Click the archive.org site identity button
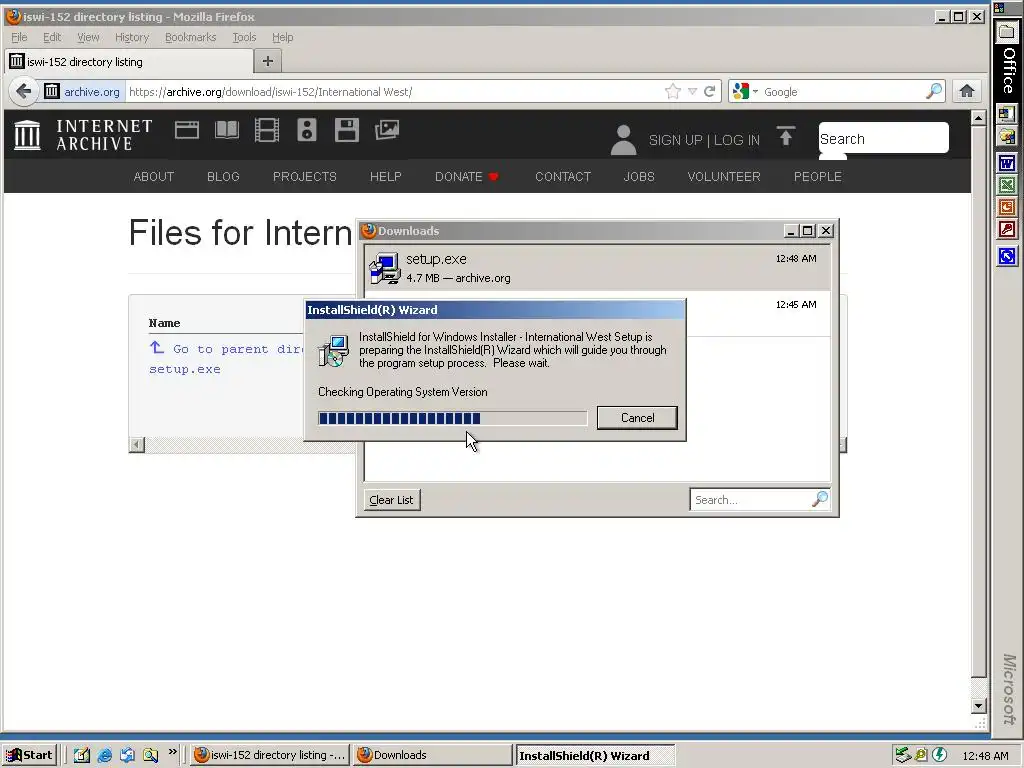The height and width of the screenshot is (768, 1024). point(83,91)
